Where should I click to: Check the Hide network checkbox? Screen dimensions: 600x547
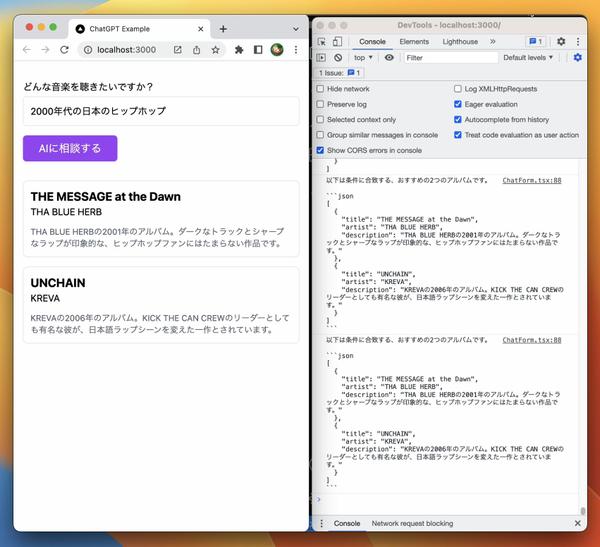click(320, 89)
